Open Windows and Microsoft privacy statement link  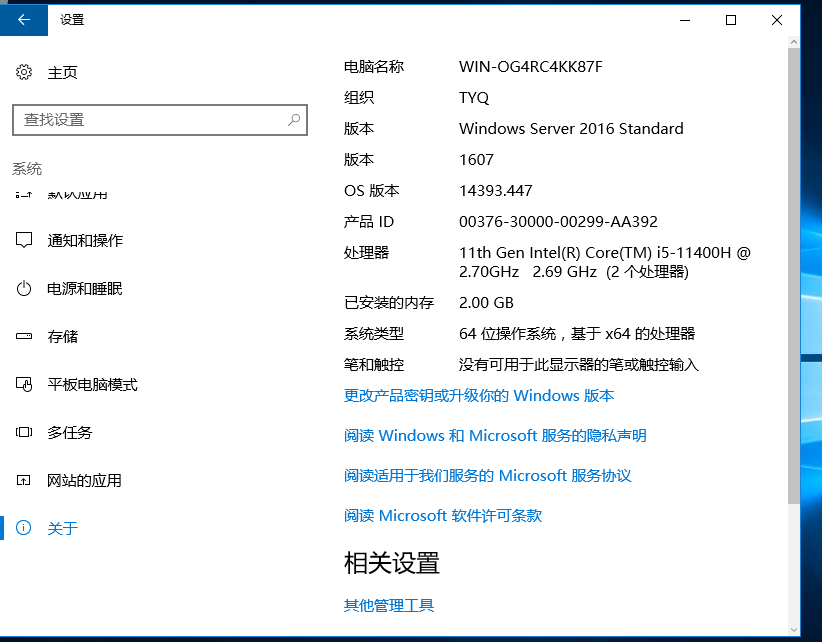point(495,436)
